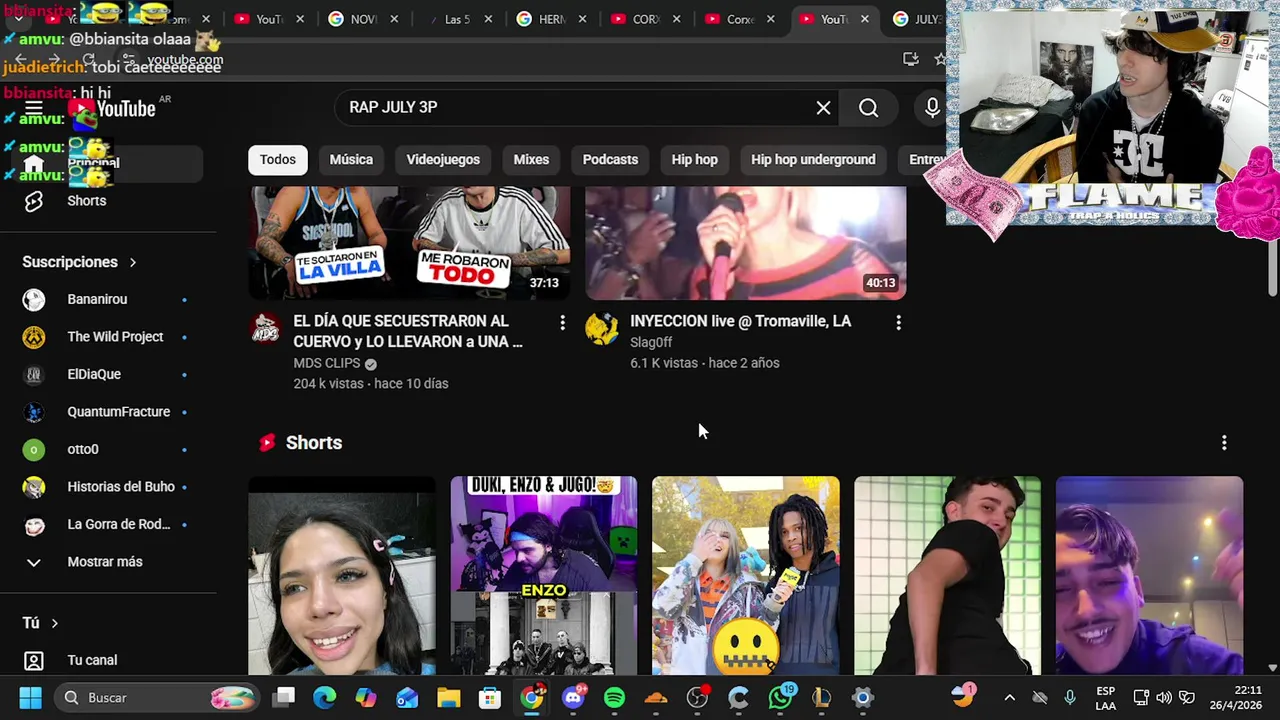
Task: Show hidden system tray icons chevron
Action: [1009, 698]
